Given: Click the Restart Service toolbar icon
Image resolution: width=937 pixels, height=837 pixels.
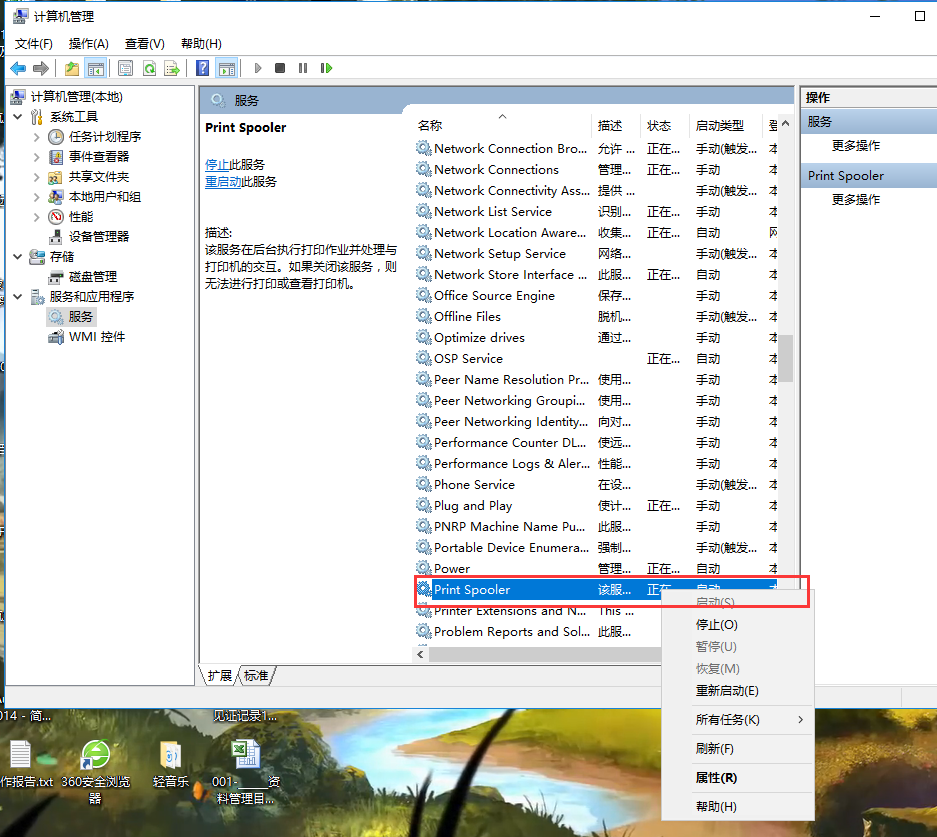Looking at the screenshot, I should [326, 68].
